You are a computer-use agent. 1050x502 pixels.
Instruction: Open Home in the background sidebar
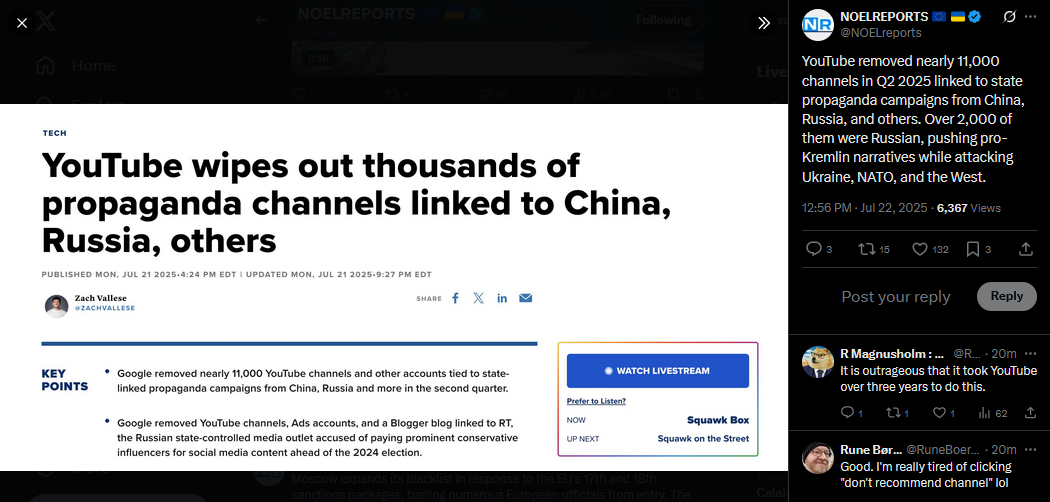pyautogui.click(x=76, y=66)
